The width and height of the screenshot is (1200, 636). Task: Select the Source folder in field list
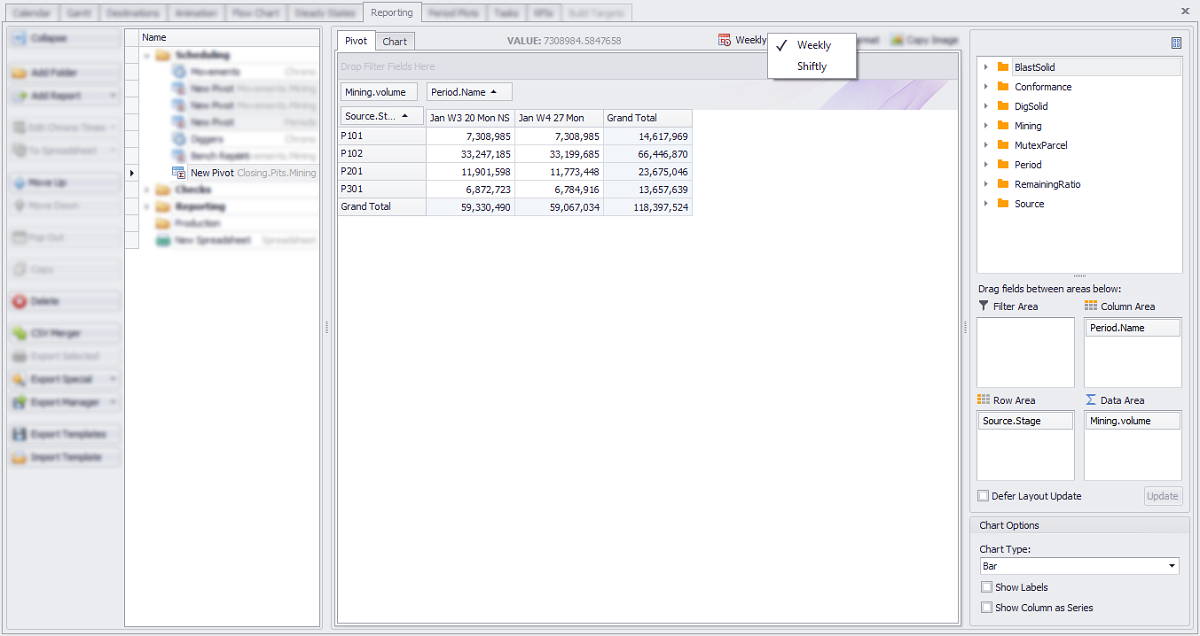point(1029,204)
